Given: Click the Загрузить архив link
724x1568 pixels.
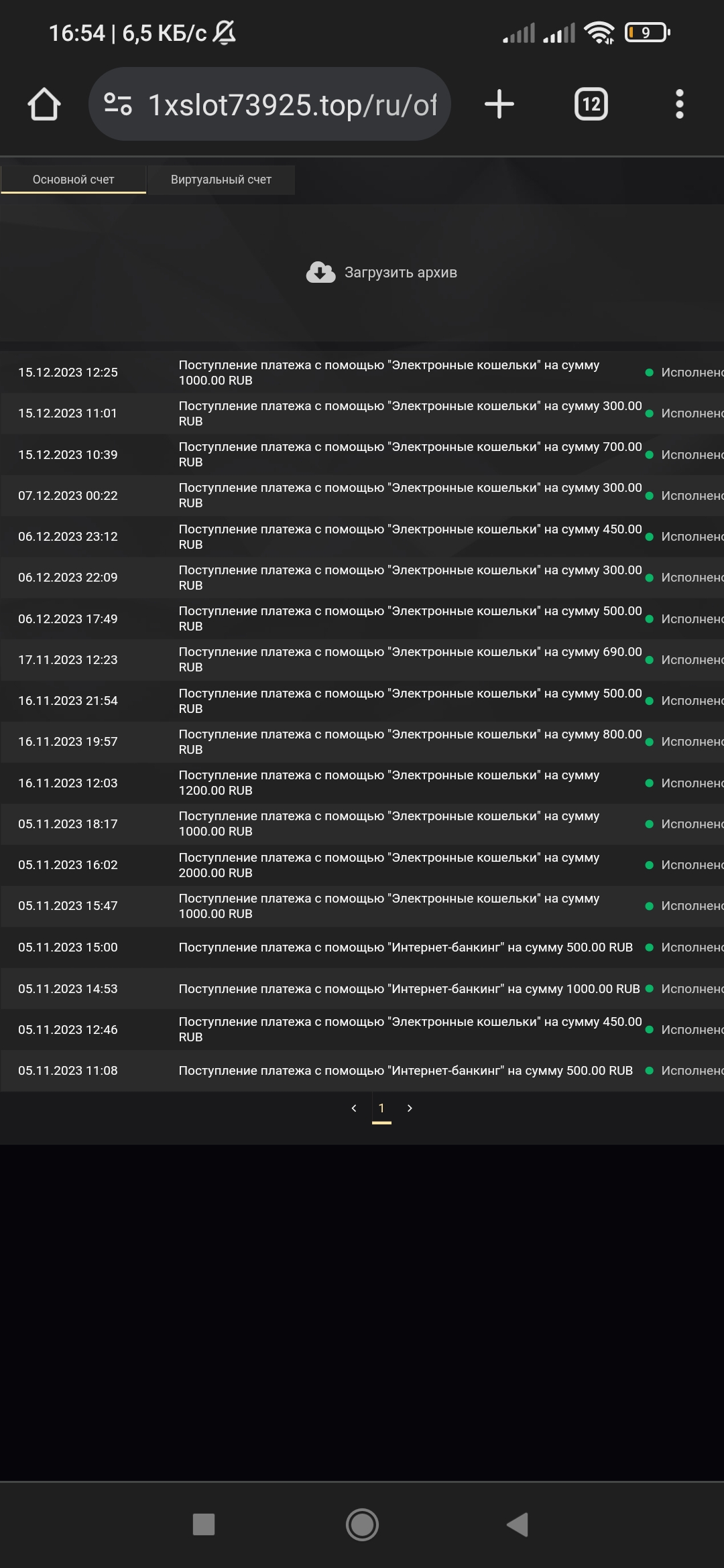Looking at the screenshot, I should click(x=401, y=272).
